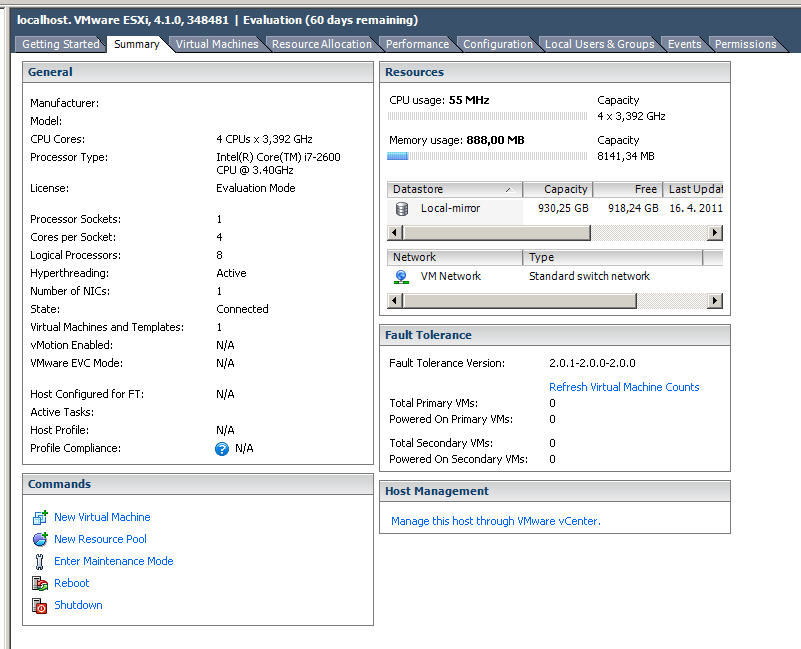Click the New Resource Pool icon

(38, 539)
